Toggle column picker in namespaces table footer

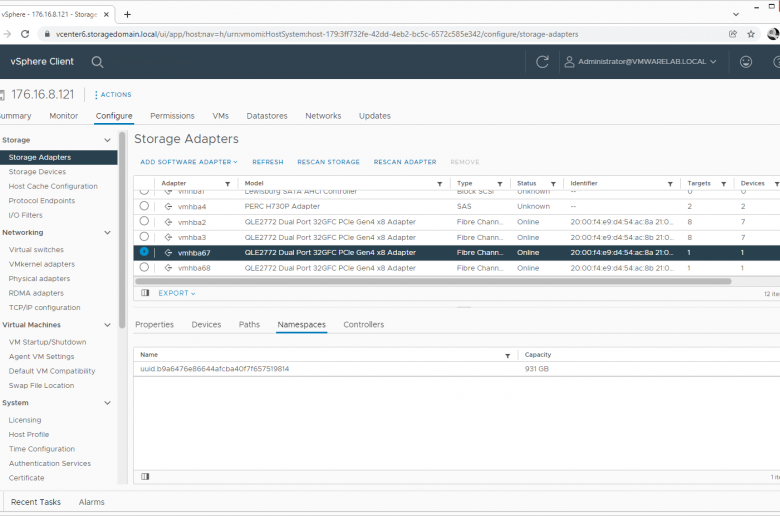[x=145, y=477]
